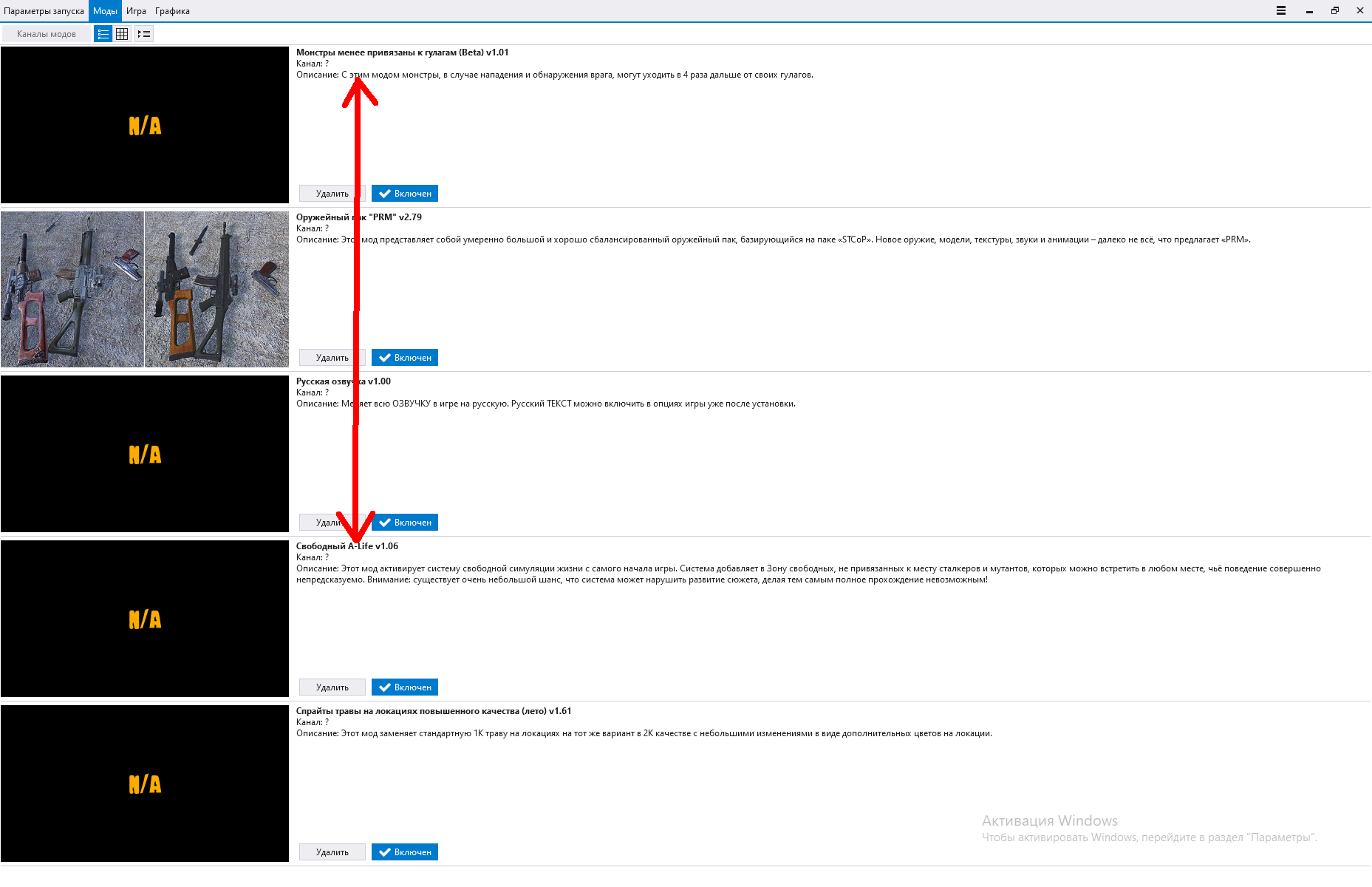The image size is (1372, 887).
Task: Open the Моды tab
Action: [x=105, y=11]
